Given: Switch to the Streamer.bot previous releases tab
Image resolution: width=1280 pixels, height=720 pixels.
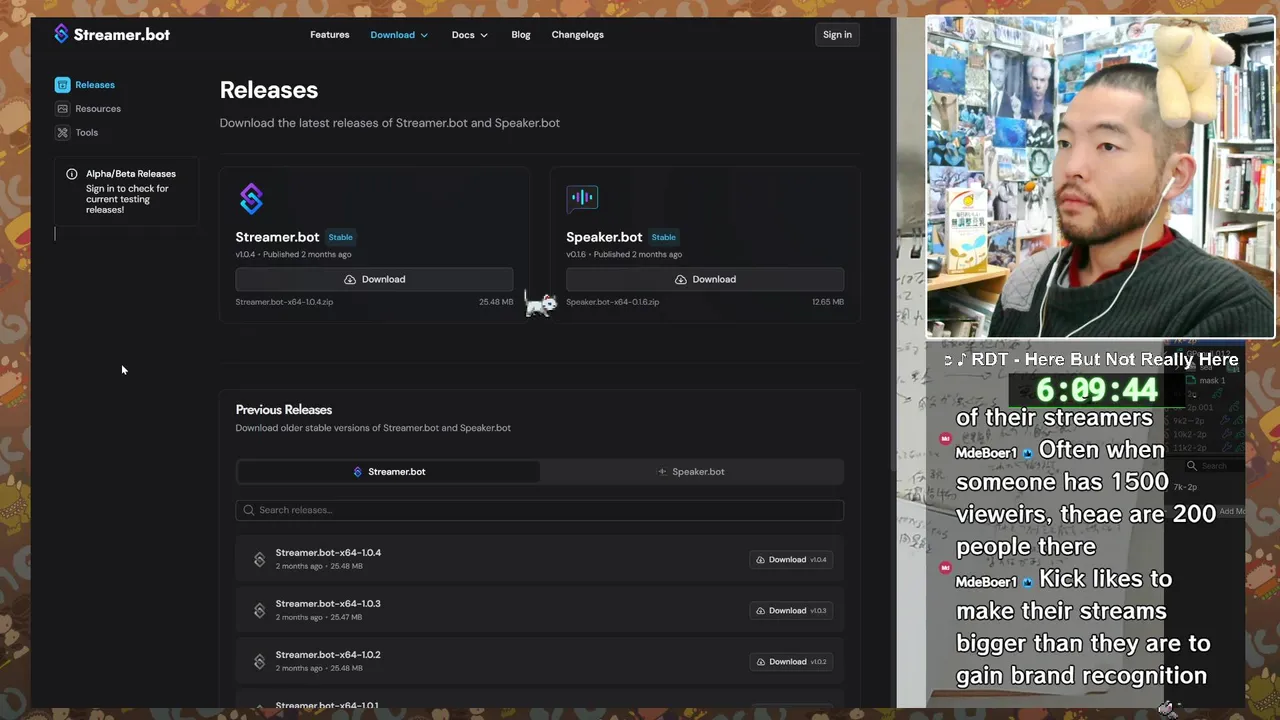Looking at the screenshot, I should (x=388, y=471).
